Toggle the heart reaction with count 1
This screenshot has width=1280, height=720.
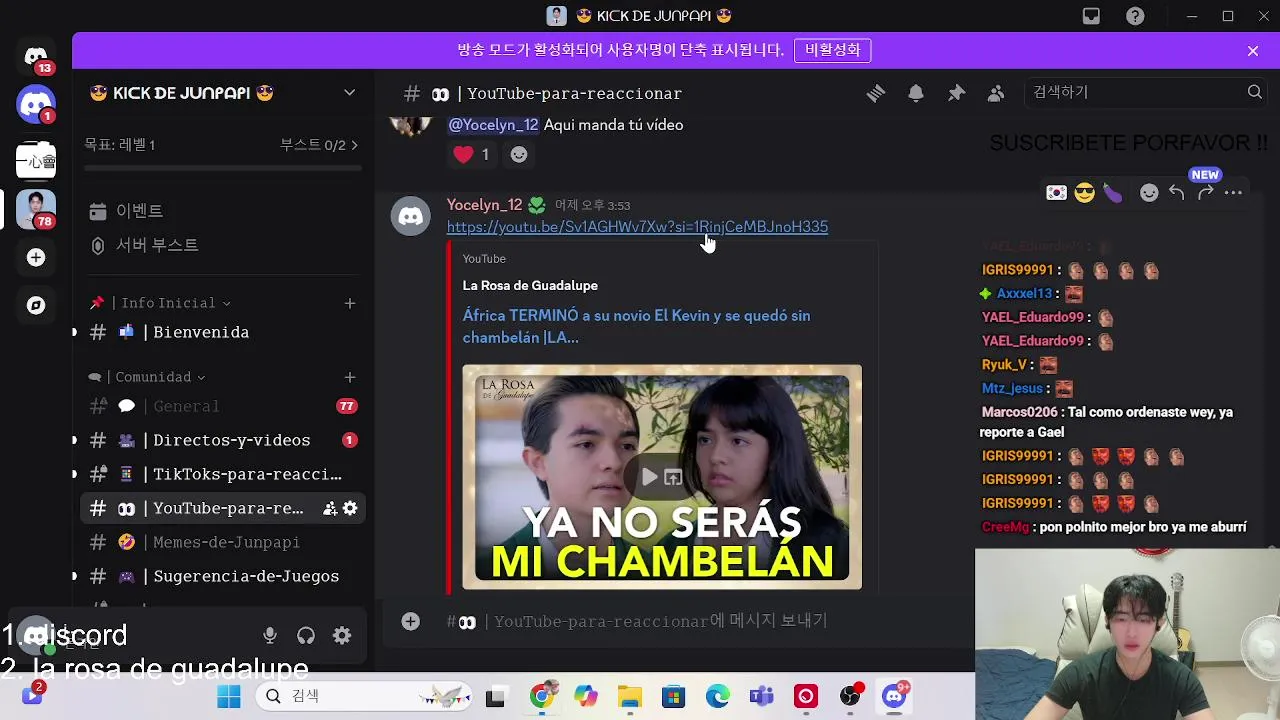(471, 154)
